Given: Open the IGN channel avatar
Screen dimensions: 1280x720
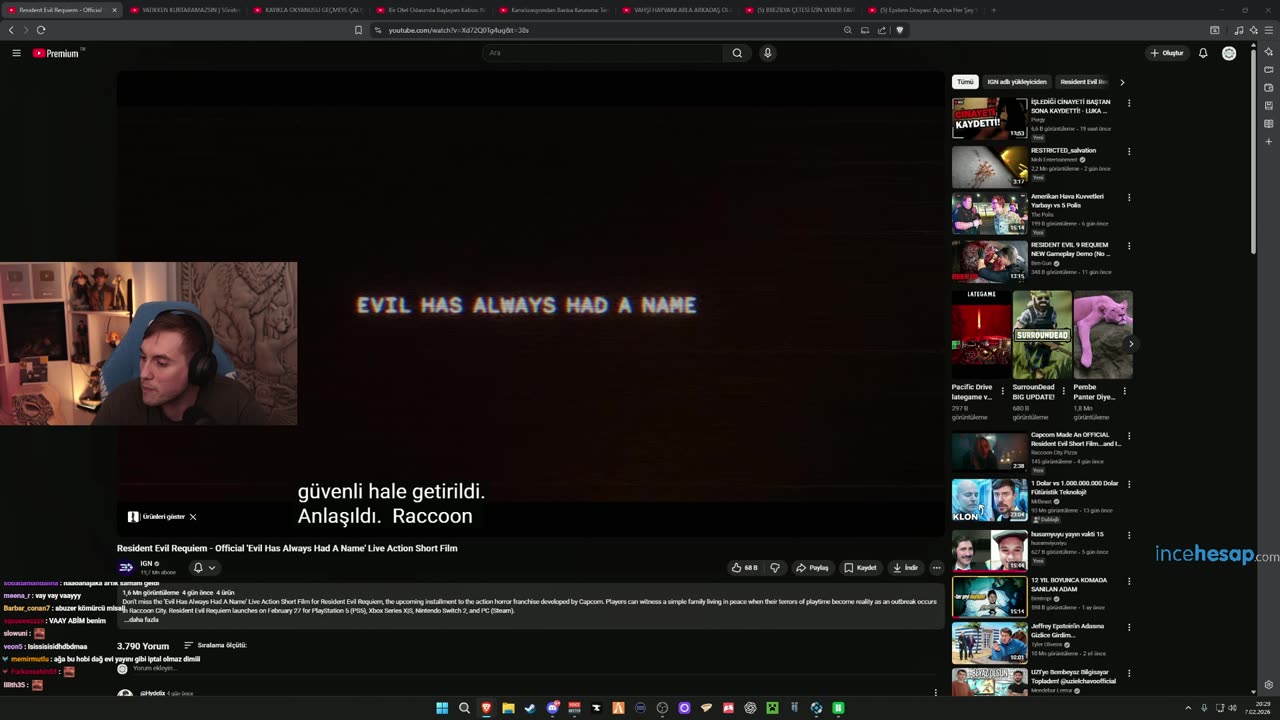Looking at the screenshot, I should (126, 567).
